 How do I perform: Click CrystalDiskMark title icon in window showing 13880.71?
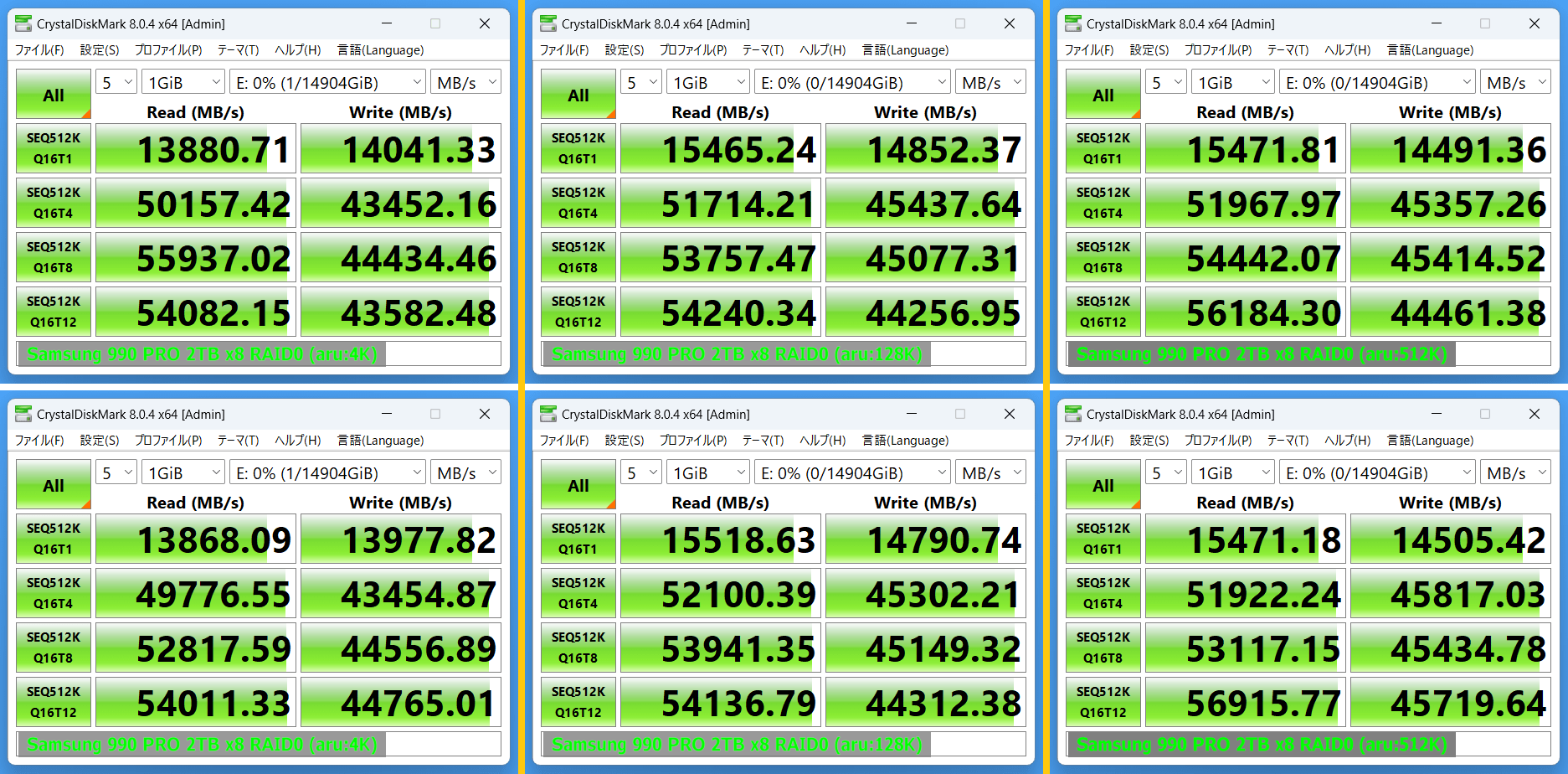(x=23, y=23)
